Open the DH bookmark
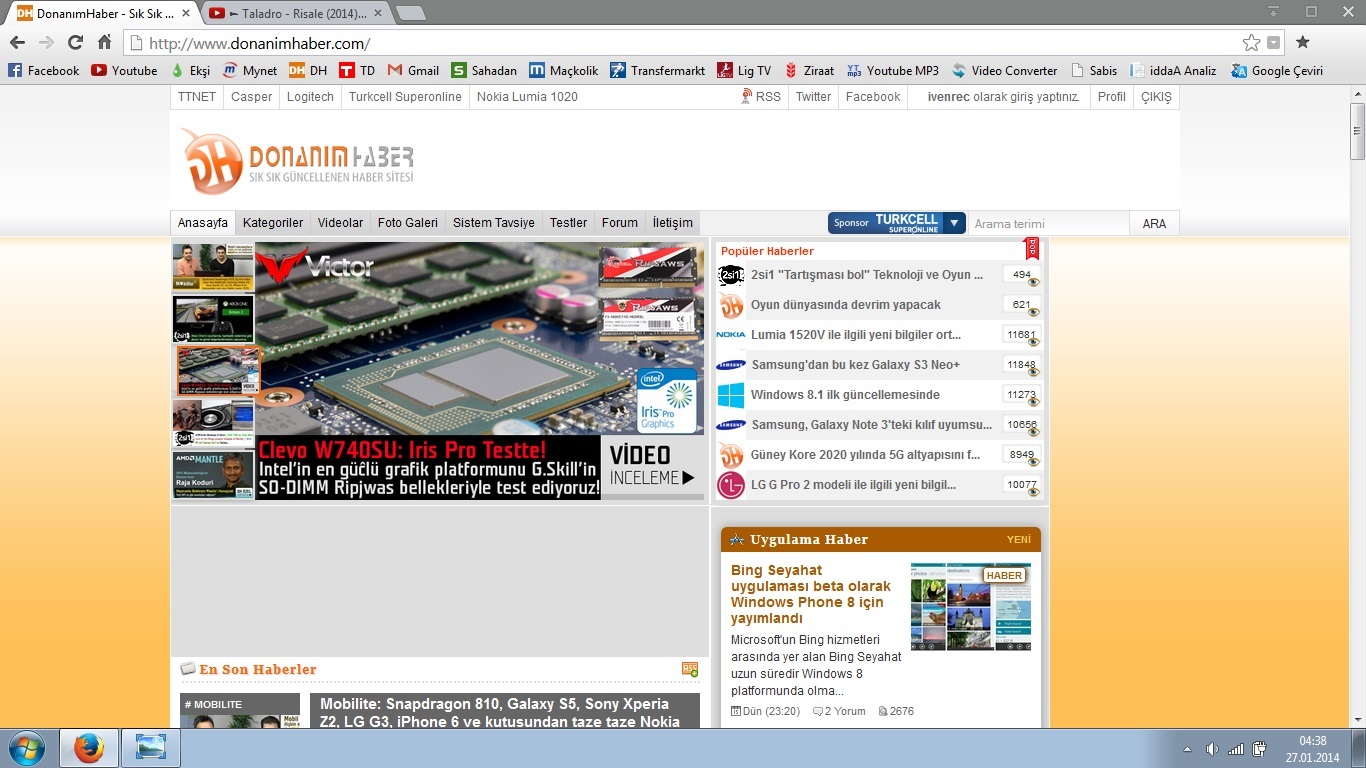Screen dimensions: 1366x768 [308, 71]
